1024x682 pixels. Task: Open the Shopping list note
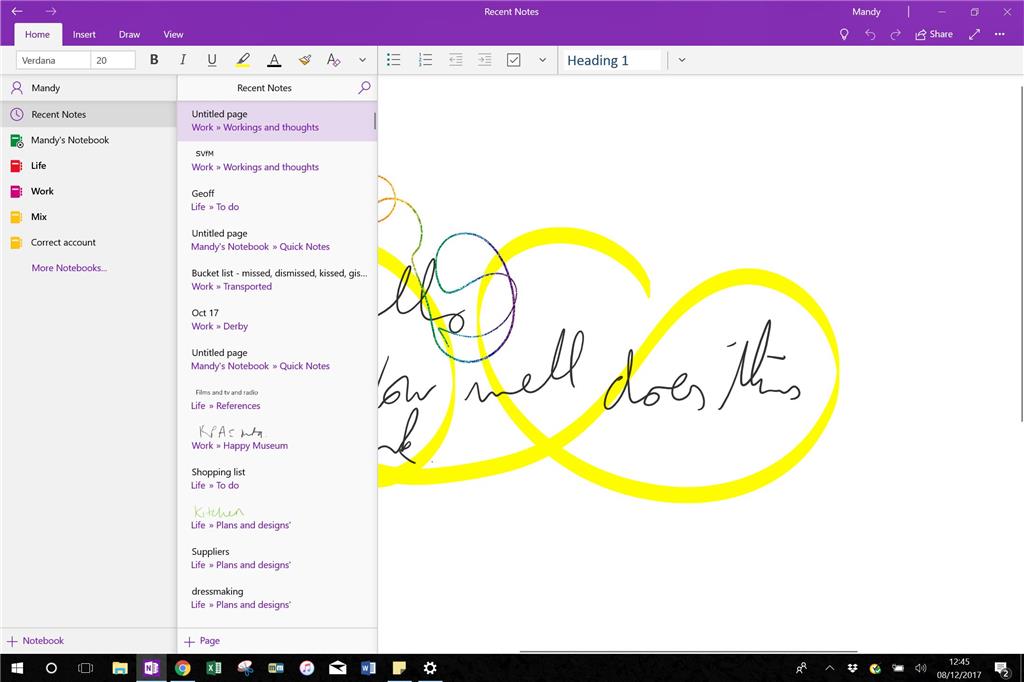click(x=276, y=479)
